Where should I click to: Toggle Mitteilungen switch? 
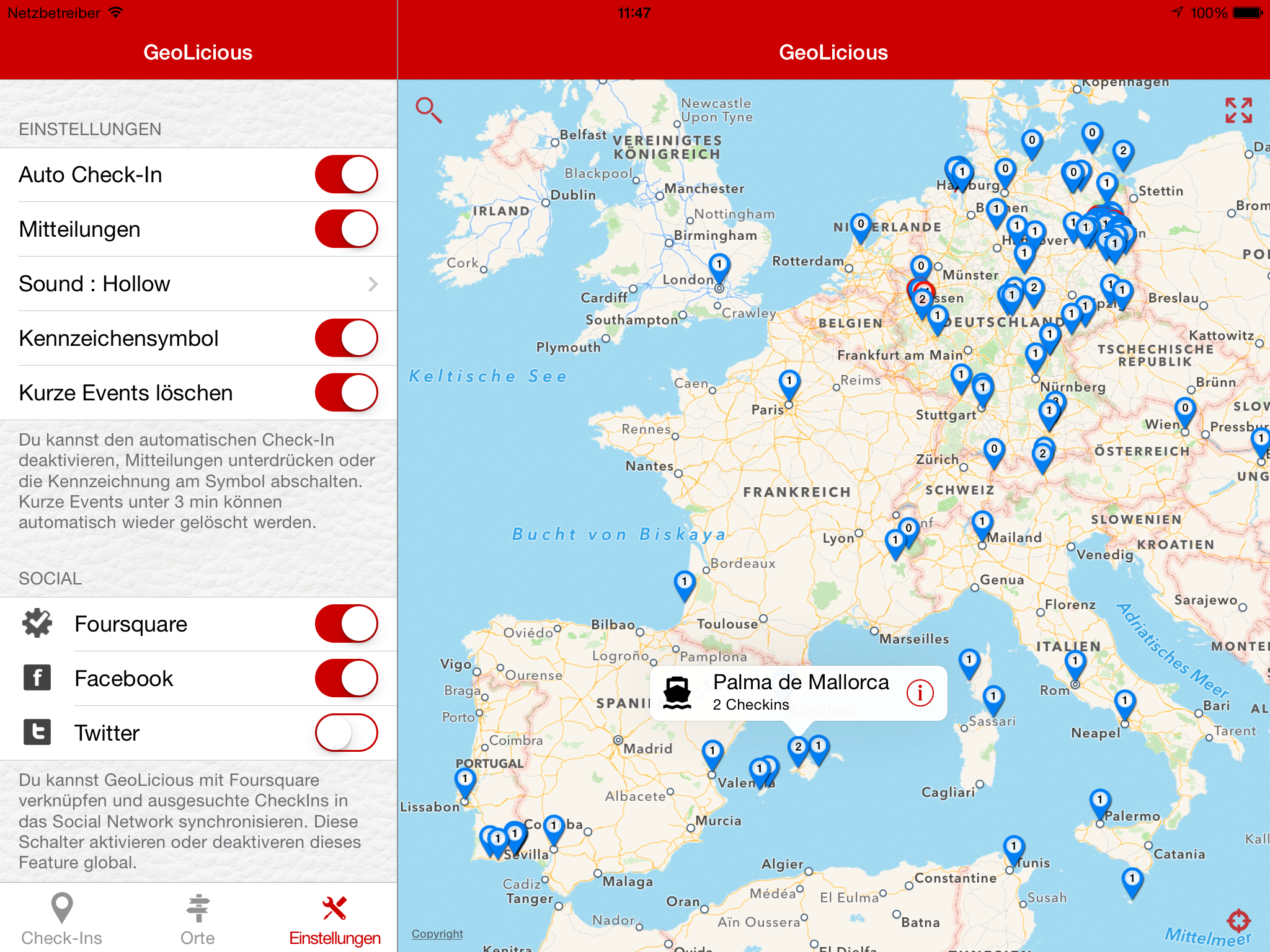tap(347, 229)
